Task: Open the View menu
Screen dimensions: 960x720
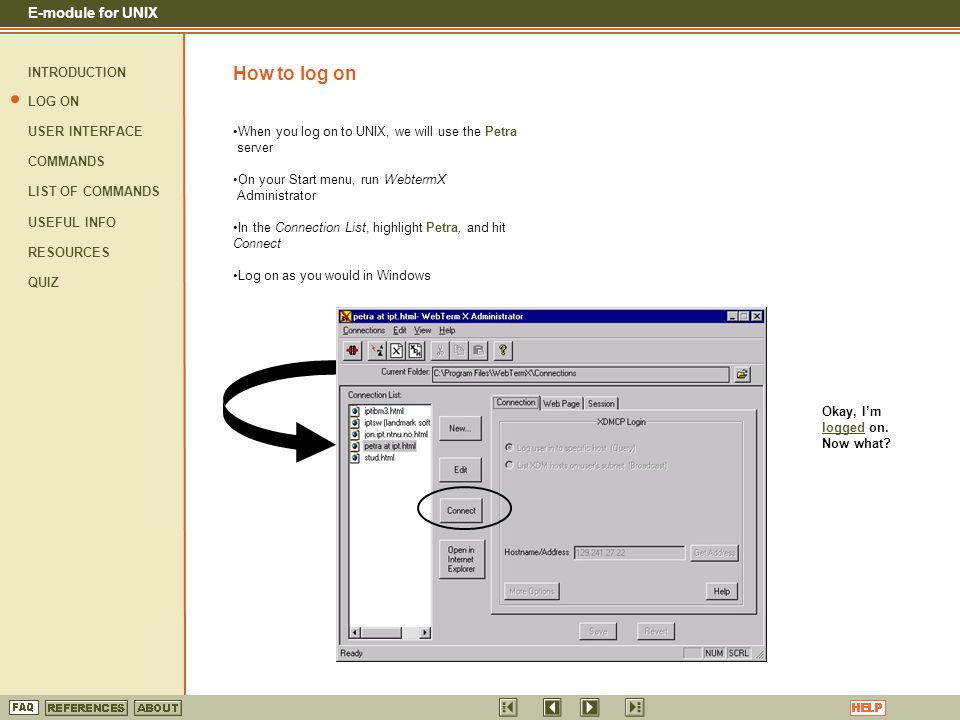Action: point(422,331)
